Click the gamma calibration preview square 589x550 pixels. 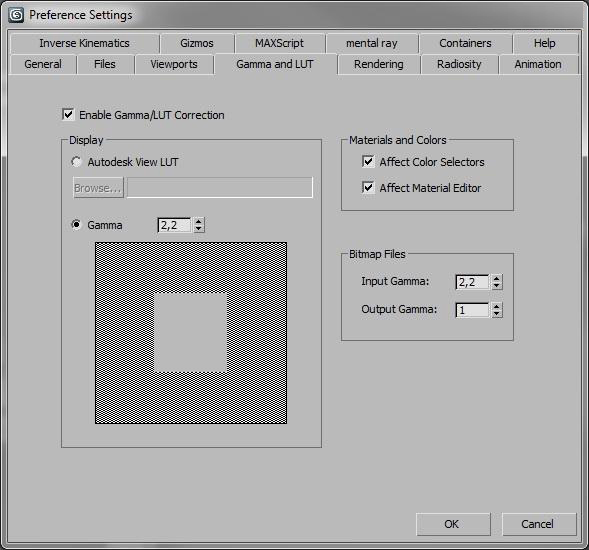pos(191,333)
